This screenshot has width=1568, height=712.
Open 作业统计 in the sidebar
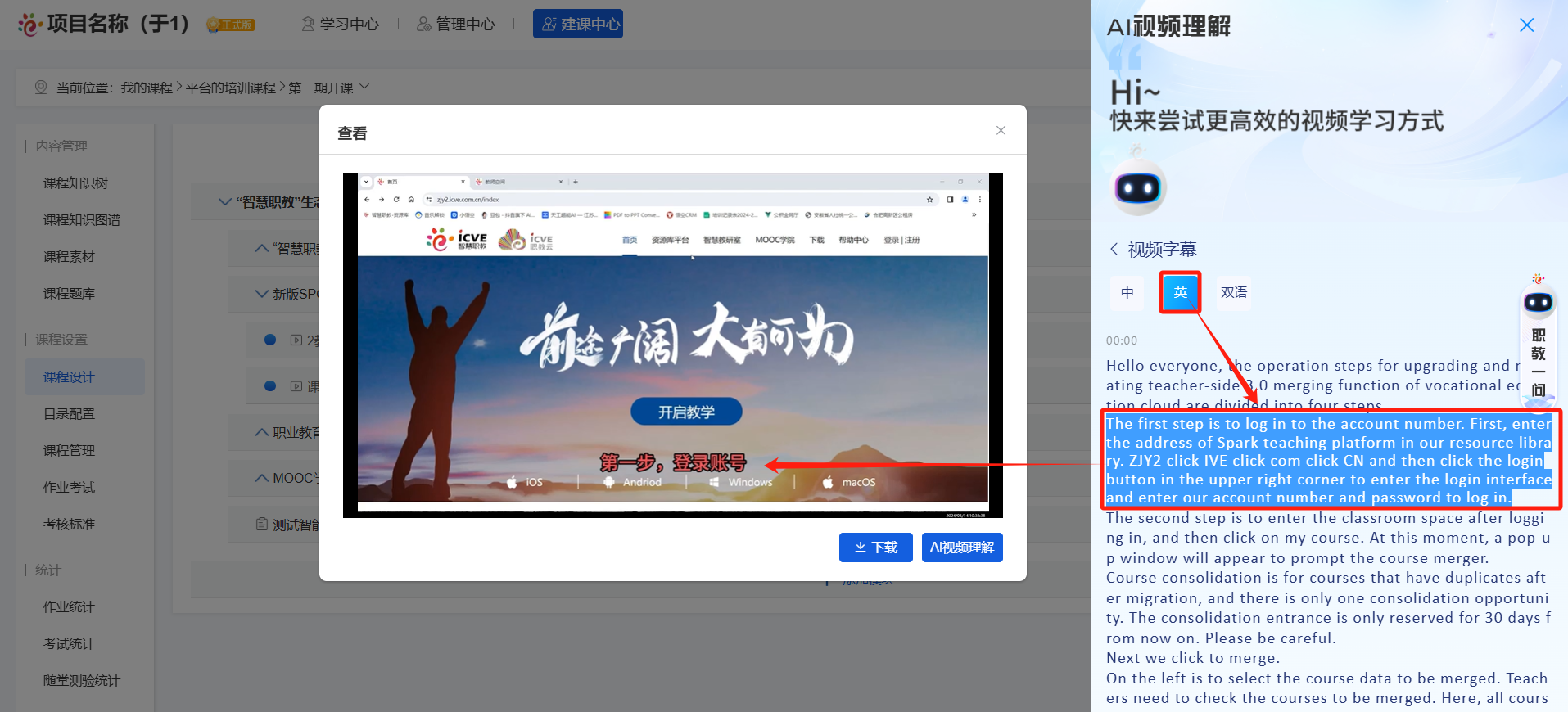coord(69,607)
